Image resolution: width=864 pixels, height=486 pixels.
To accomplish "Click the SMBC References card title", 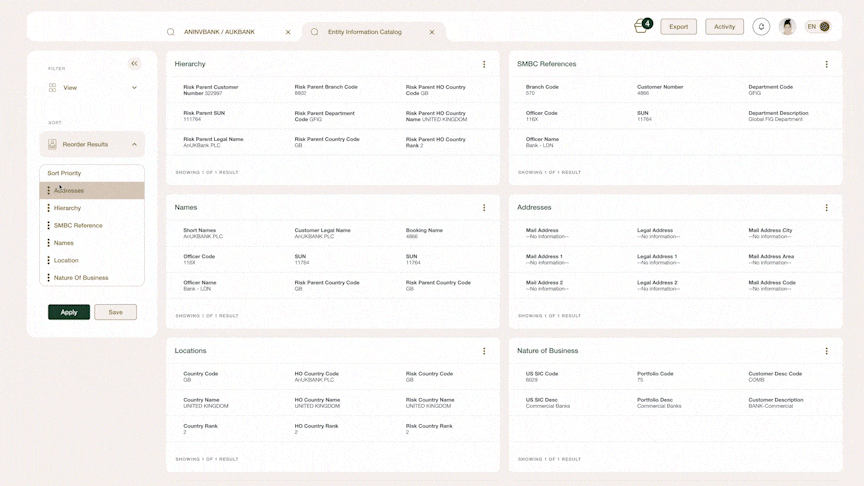I will pyautogui.click(x=547, y=64).
